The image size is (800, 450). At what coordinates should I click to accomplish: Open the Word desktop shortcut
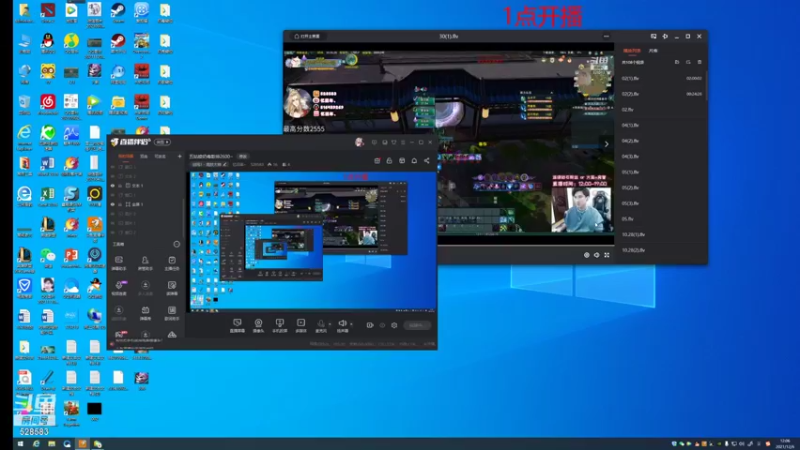click(x=47, y=165)
